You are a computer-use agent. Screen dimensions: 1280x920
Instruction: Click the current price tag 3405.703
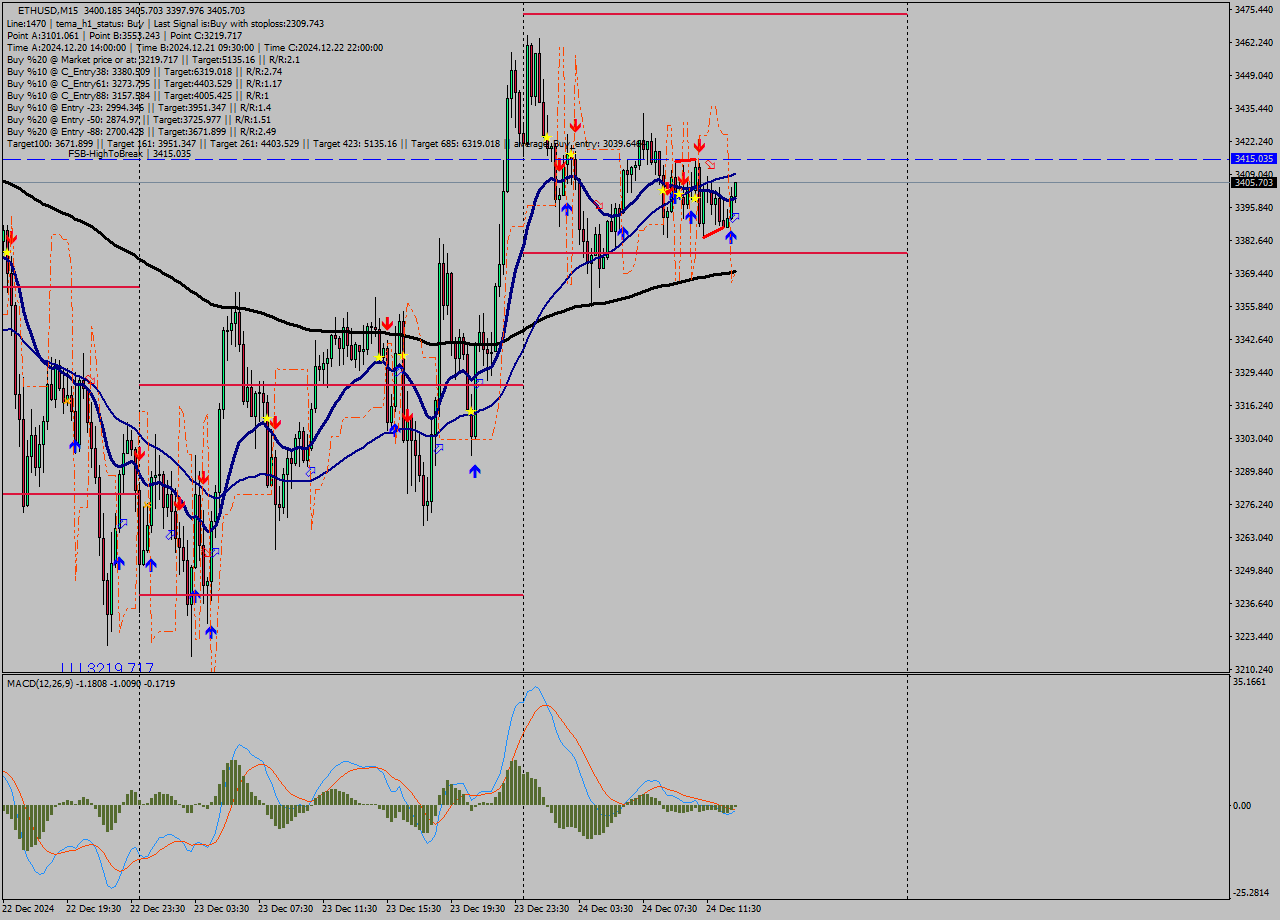(1254, 182)
